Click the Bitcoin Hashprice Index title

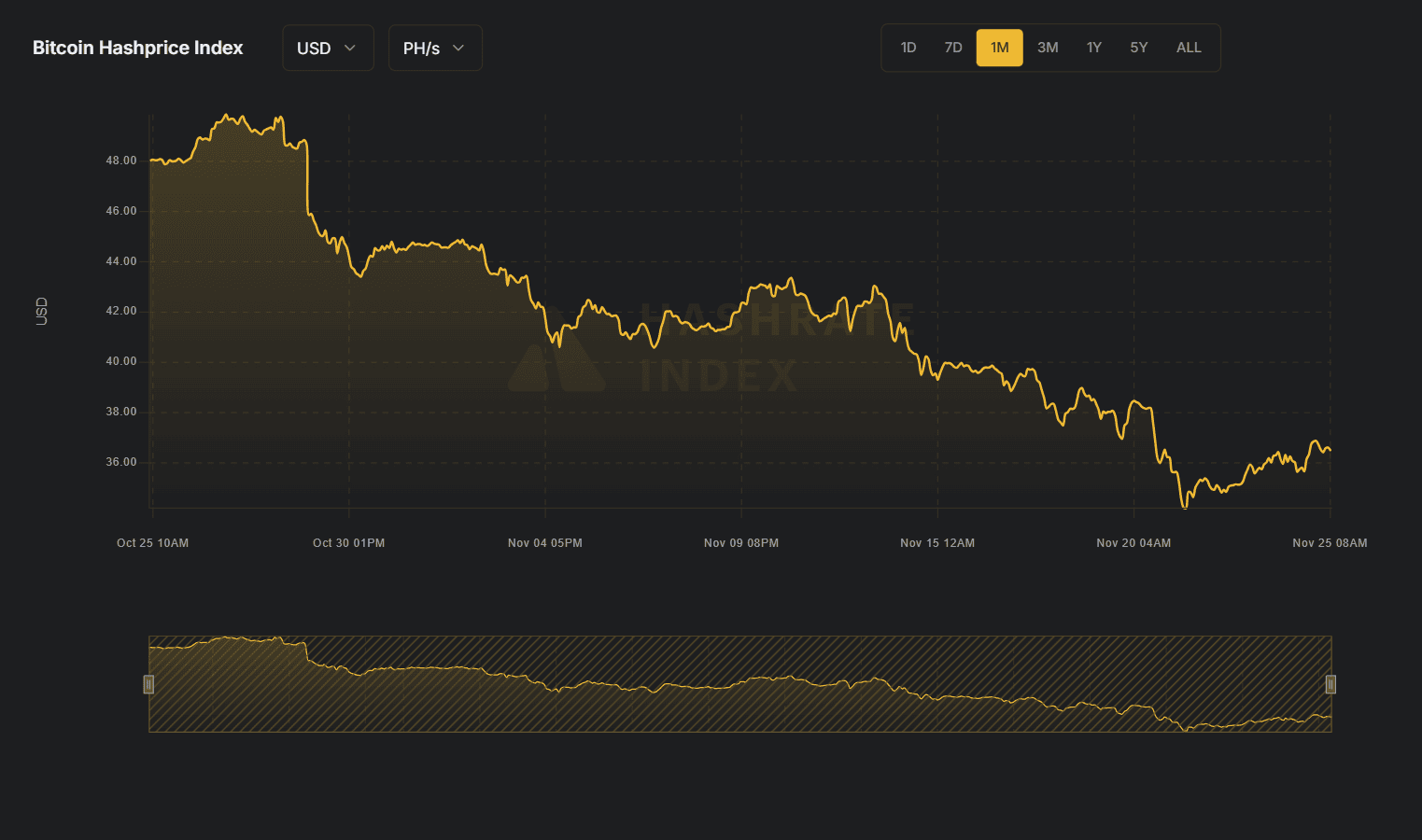click(137, 48)
